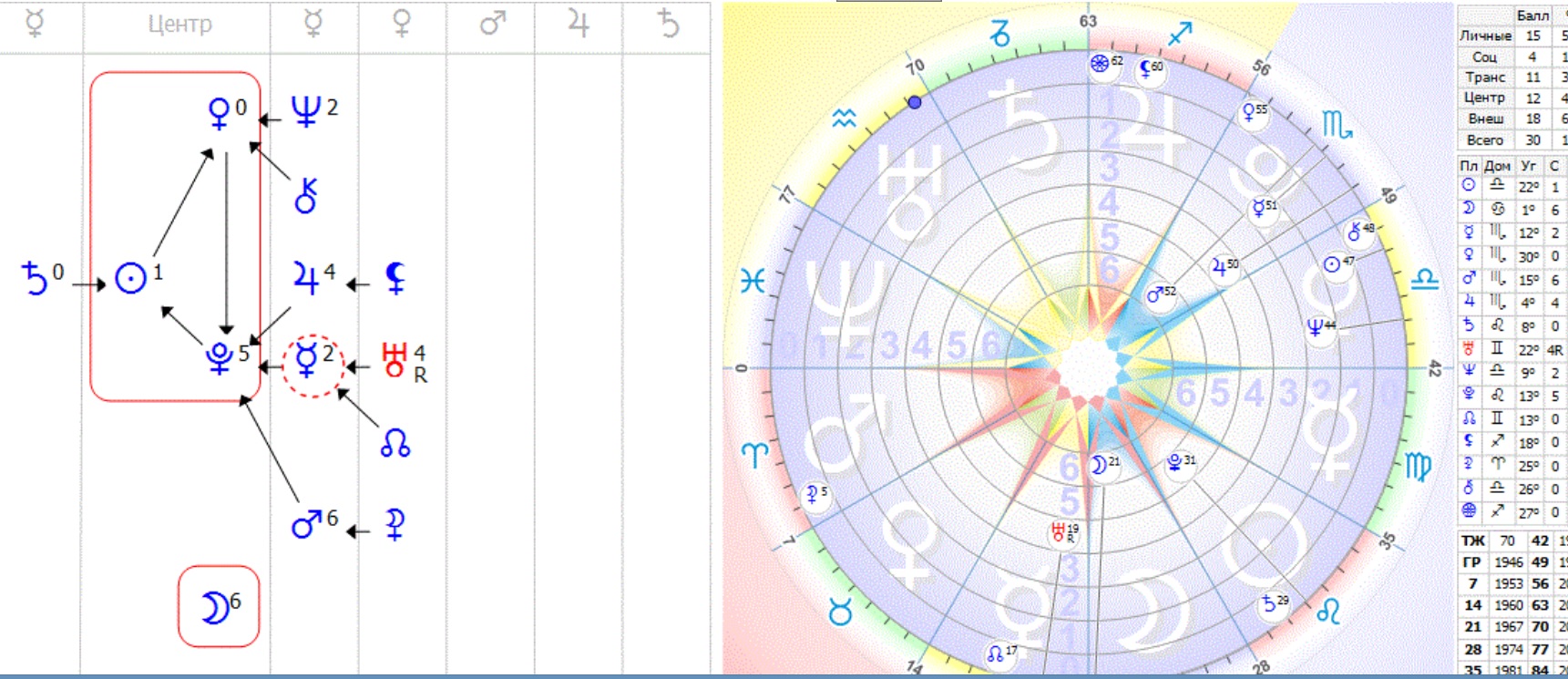Click the Moon symbol in the small red box
The height and width of the screenshot is (679, 1568).
pyautogui.click(x=215, y=607)
